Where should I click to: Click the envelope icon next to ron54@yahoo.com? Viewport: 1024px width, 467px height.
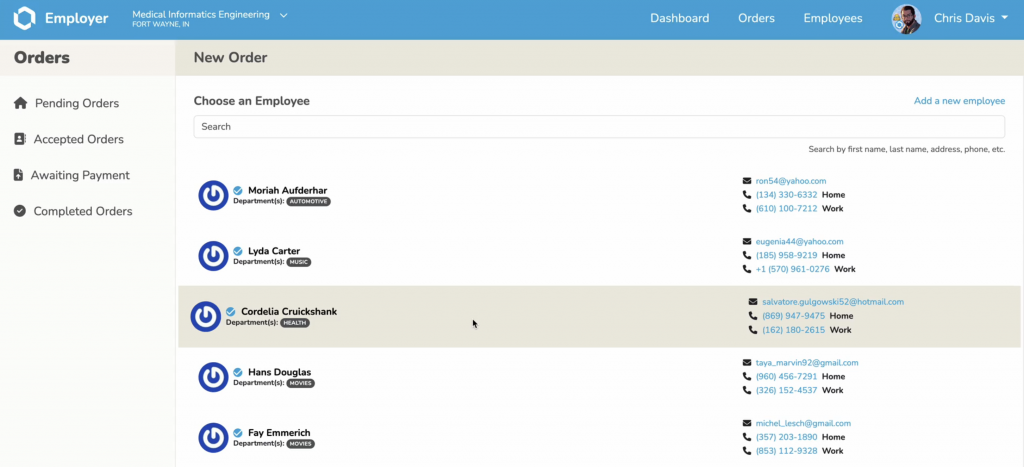coord(746,181)
